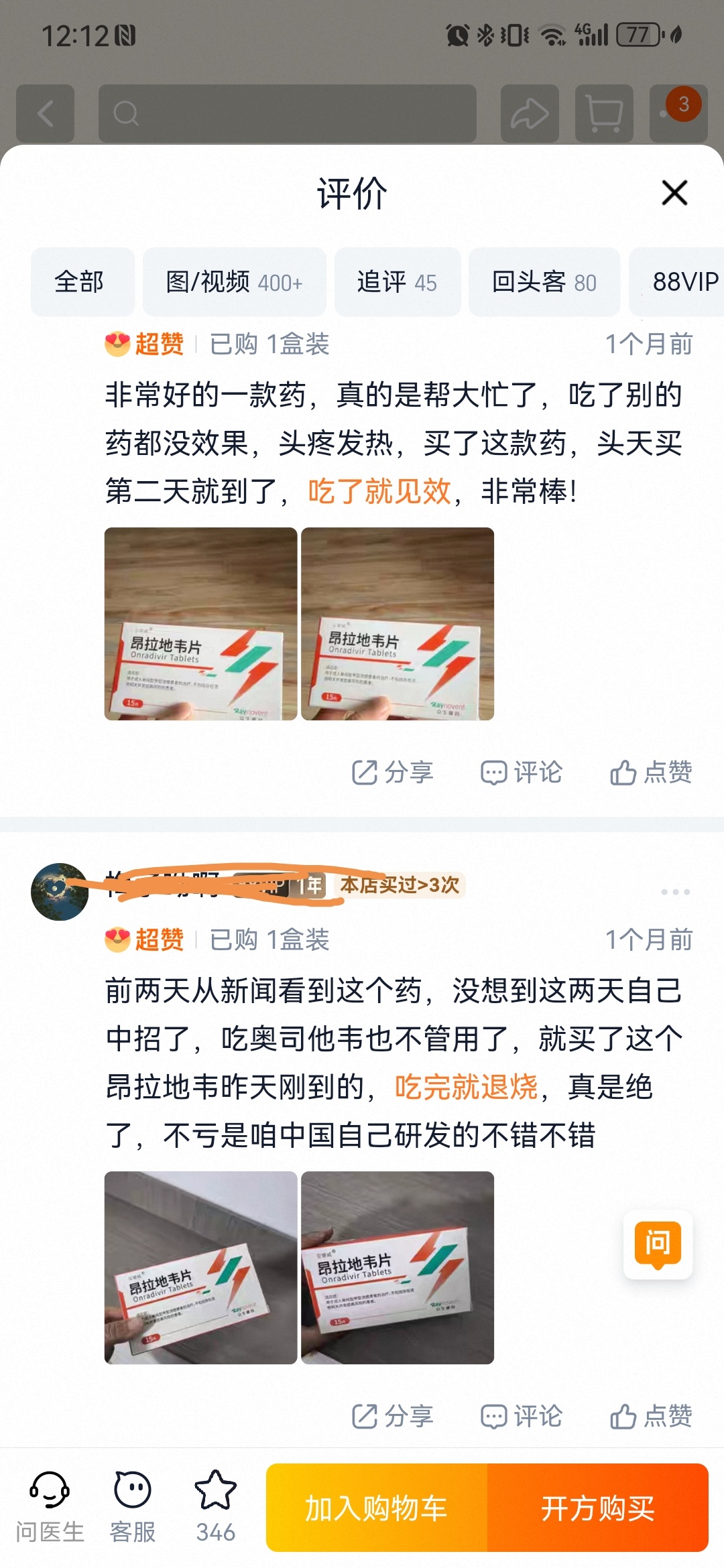Open the orange 问 floating icon
Image resolution: width=724 pixels, height=1568 pixels.
point(658,1245)
